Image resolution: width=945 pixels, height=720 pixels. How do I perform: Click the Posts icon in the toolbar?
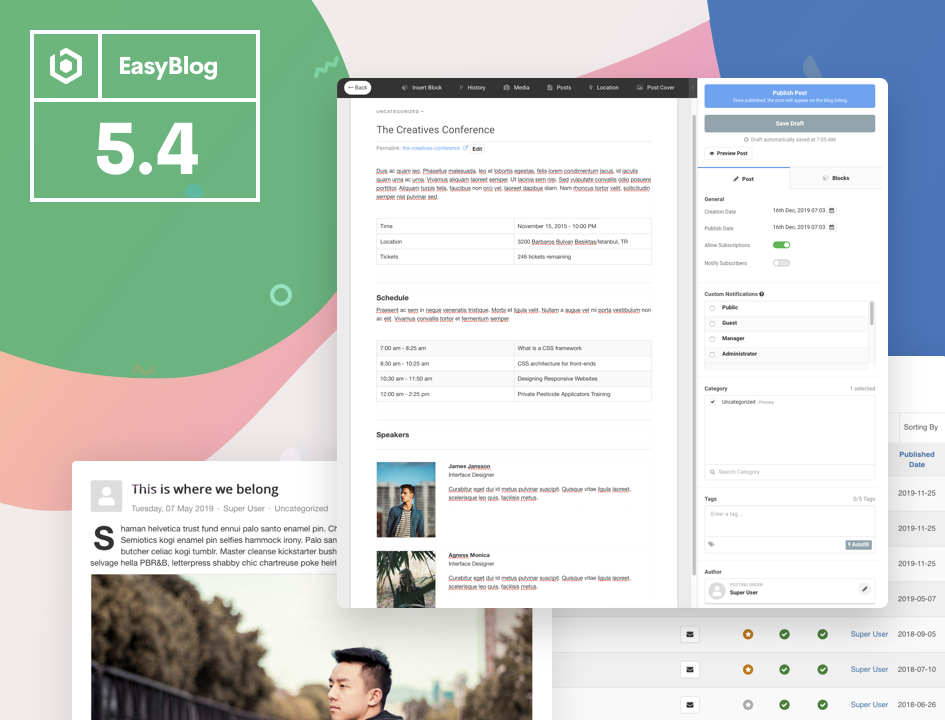click(x=560, y=88)
